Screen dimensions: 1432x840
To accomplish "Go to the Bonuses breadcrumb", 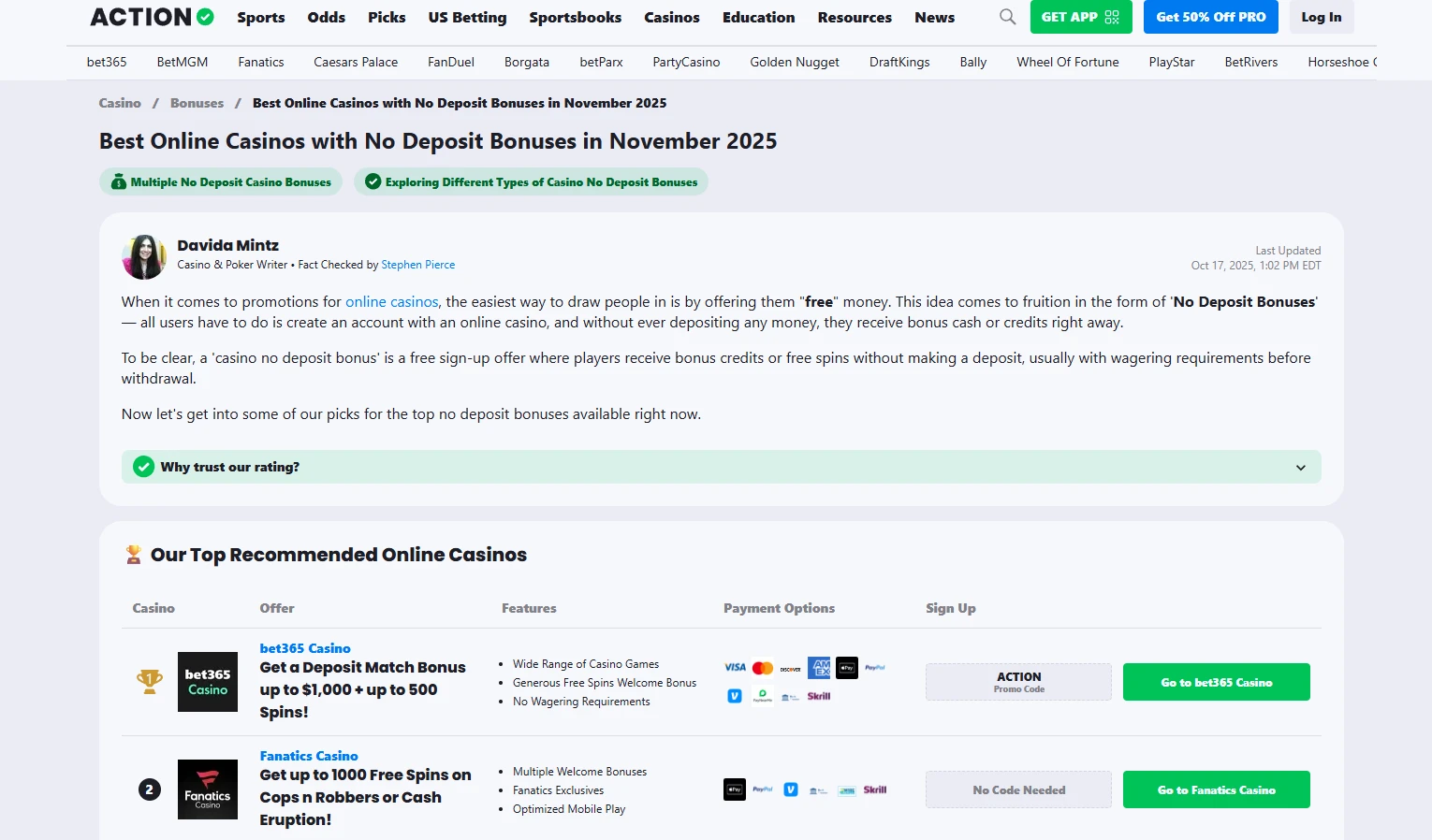I will pos(197,103).
